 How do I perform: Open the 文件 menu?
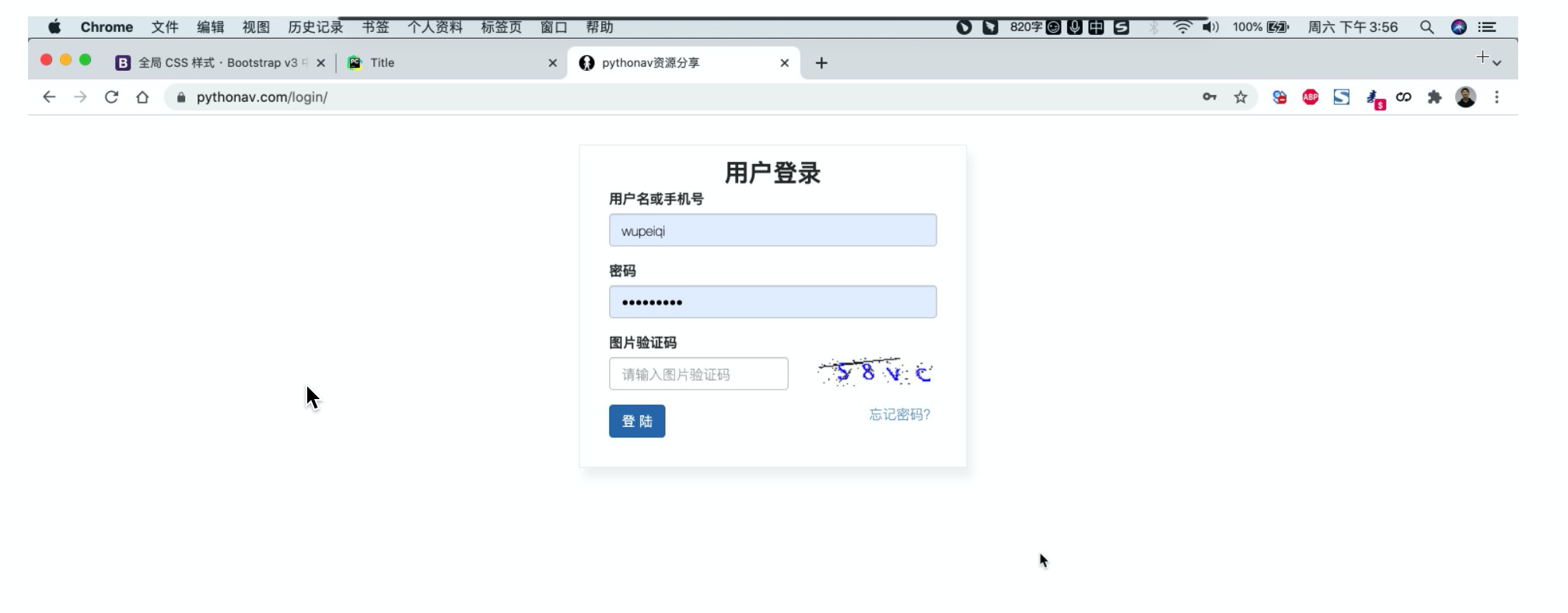pyautogui.click(x=165, y=27)
